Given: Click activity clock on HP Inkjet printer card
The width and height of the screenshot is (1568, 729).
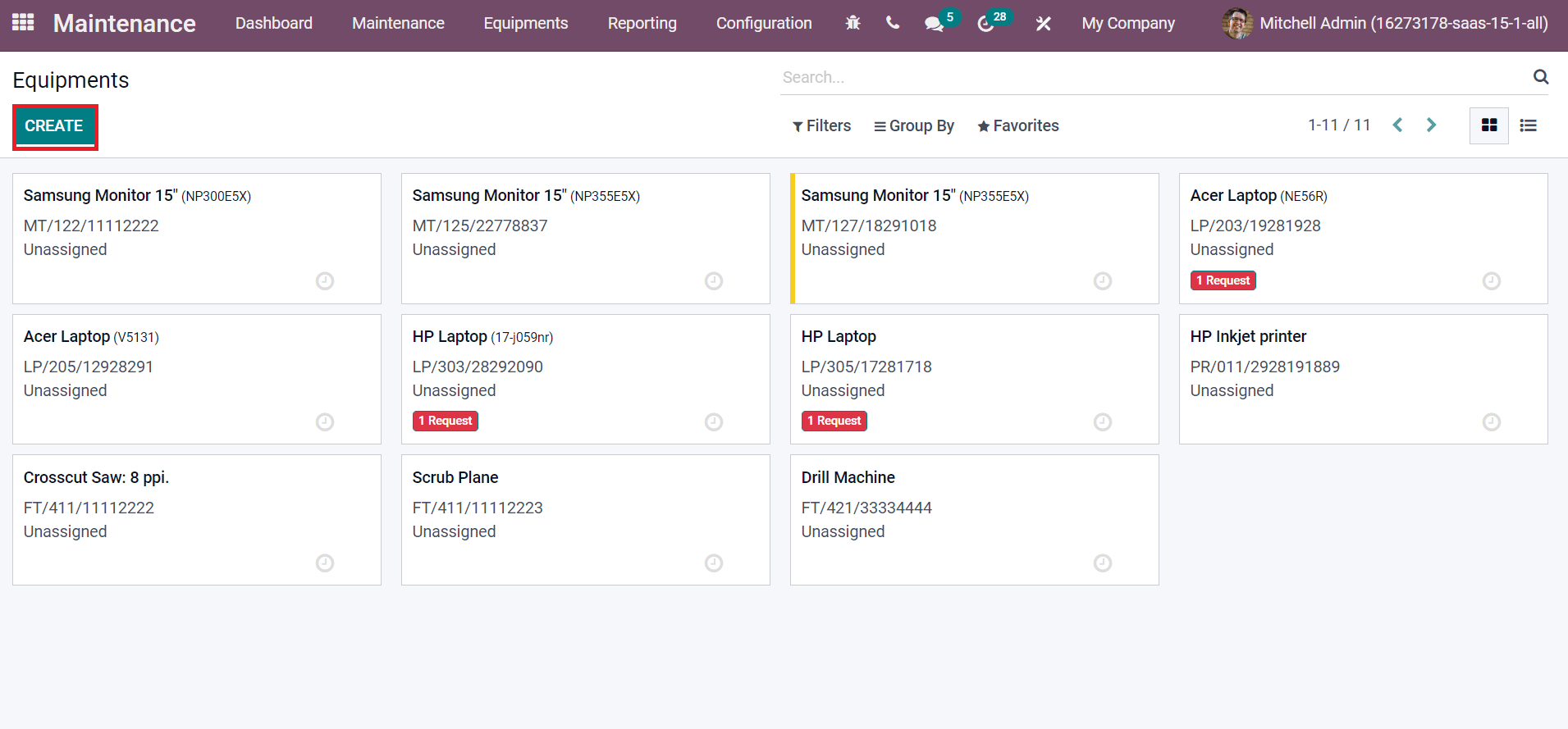Looking at the screenshot, I should coord(1492,422).
